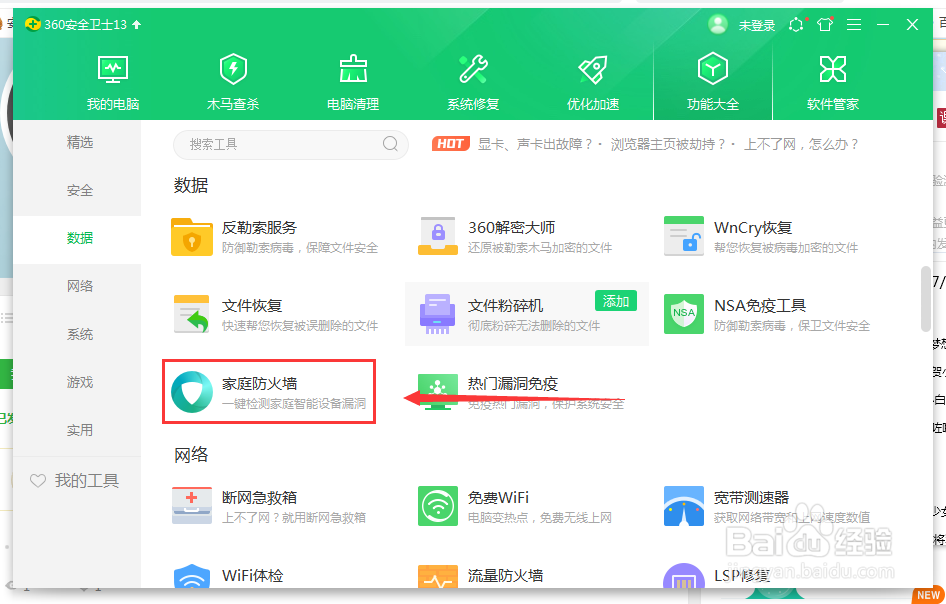Open 热门漏洞免疫 monitor icon
Screen dimensions: 946x604
[438, 392]
